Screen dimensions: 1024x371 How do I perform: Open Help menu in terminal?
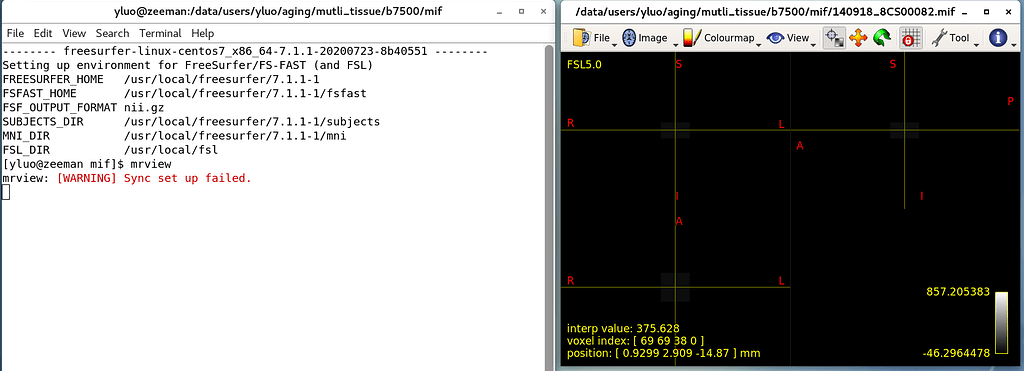pyautogui.click(x=202, y=33)
